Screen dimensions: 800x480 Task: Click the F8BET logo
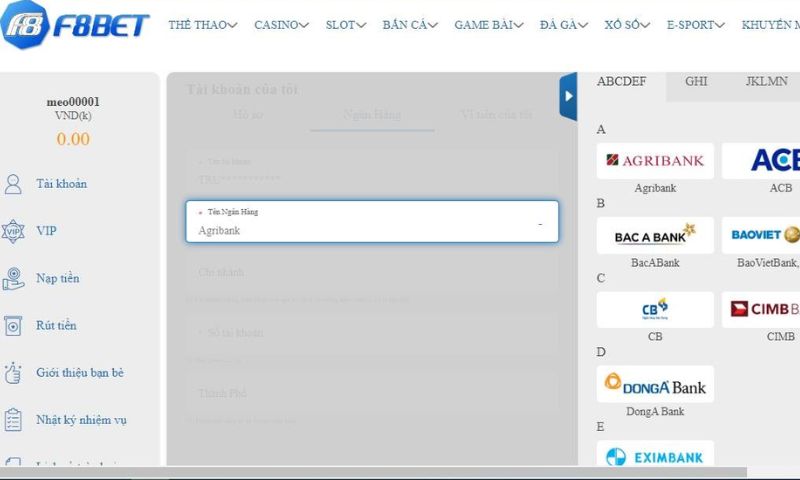75,25
